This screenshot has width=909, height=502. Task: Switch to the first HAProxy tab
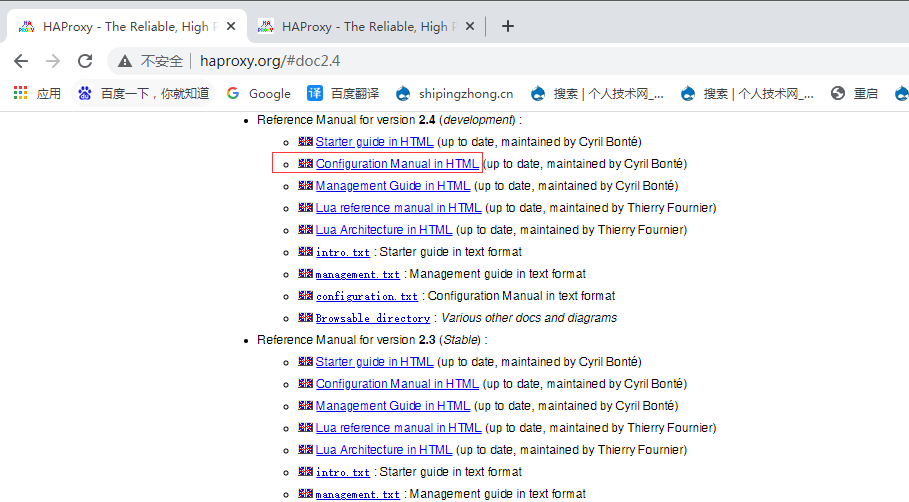(x=126, y=26)
